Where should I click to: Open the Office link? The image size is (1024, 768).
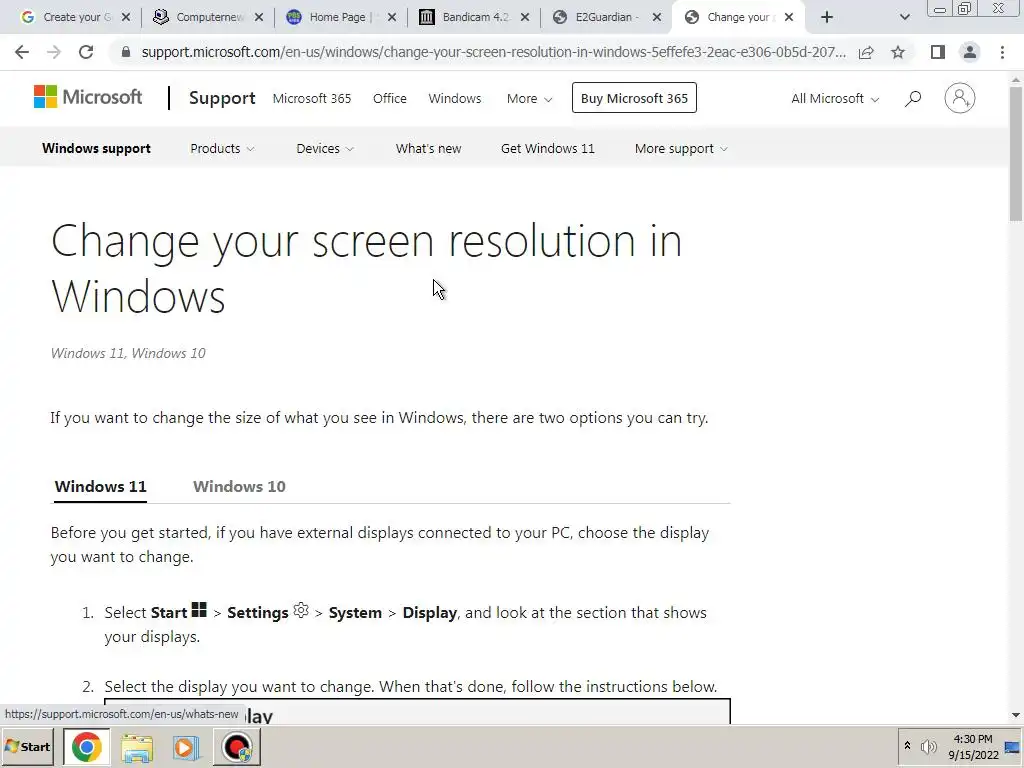[390, 99]
